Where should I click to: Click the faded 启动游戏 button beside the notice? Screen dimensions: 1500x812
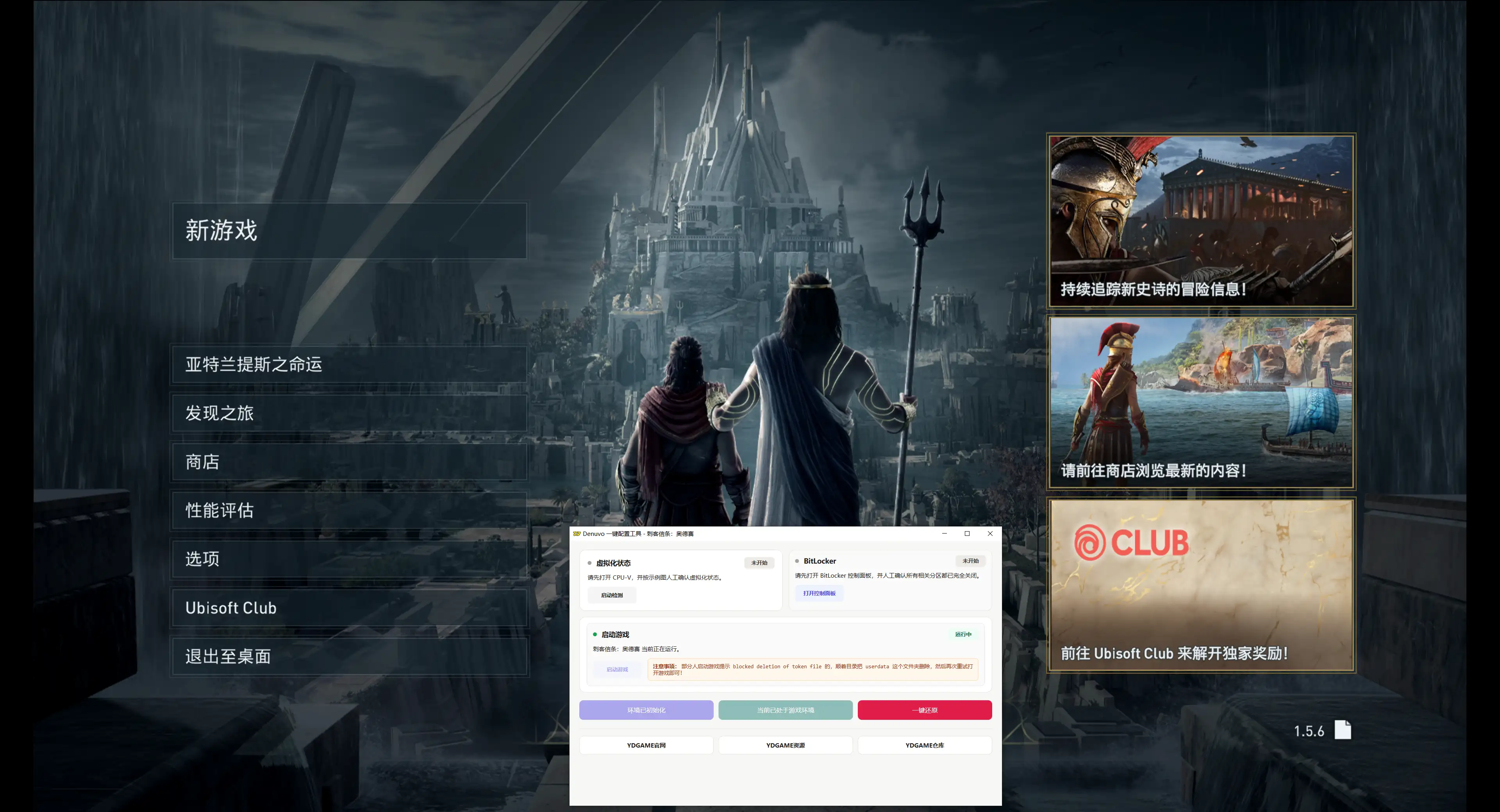[617, 669]
